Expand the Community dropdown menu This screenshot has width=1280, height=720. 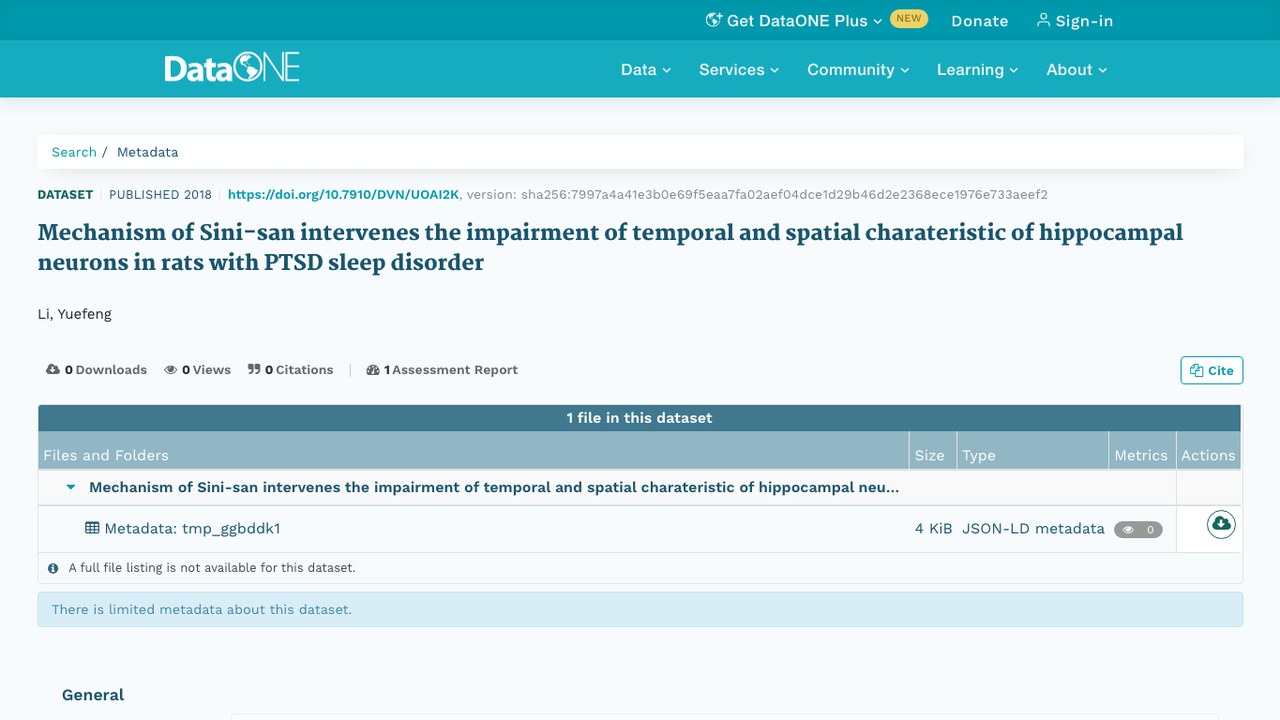pyautogui.click(x=858, y=69)
